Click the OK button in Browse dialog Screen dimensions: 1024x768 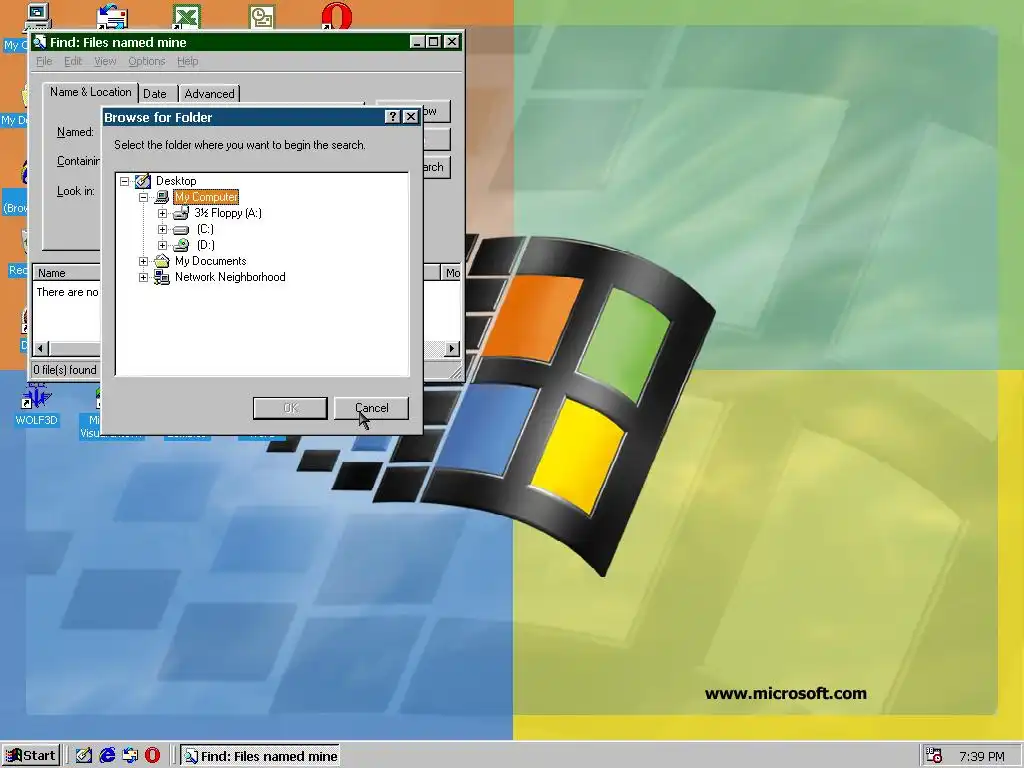(290, 408)
